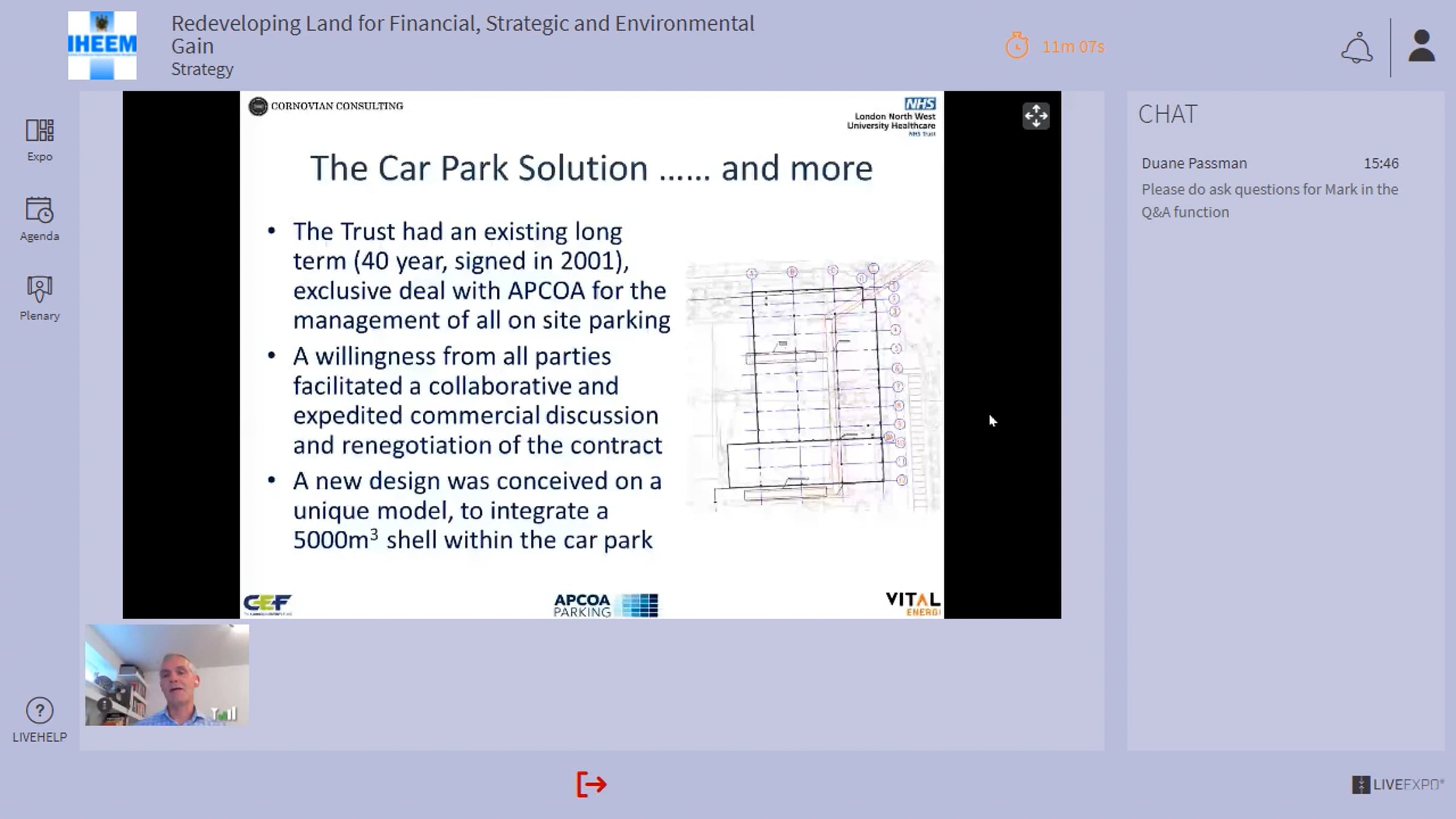Open the user profile icon
The height and width of the screenshot is (819, 1456).
point(1421,46)
